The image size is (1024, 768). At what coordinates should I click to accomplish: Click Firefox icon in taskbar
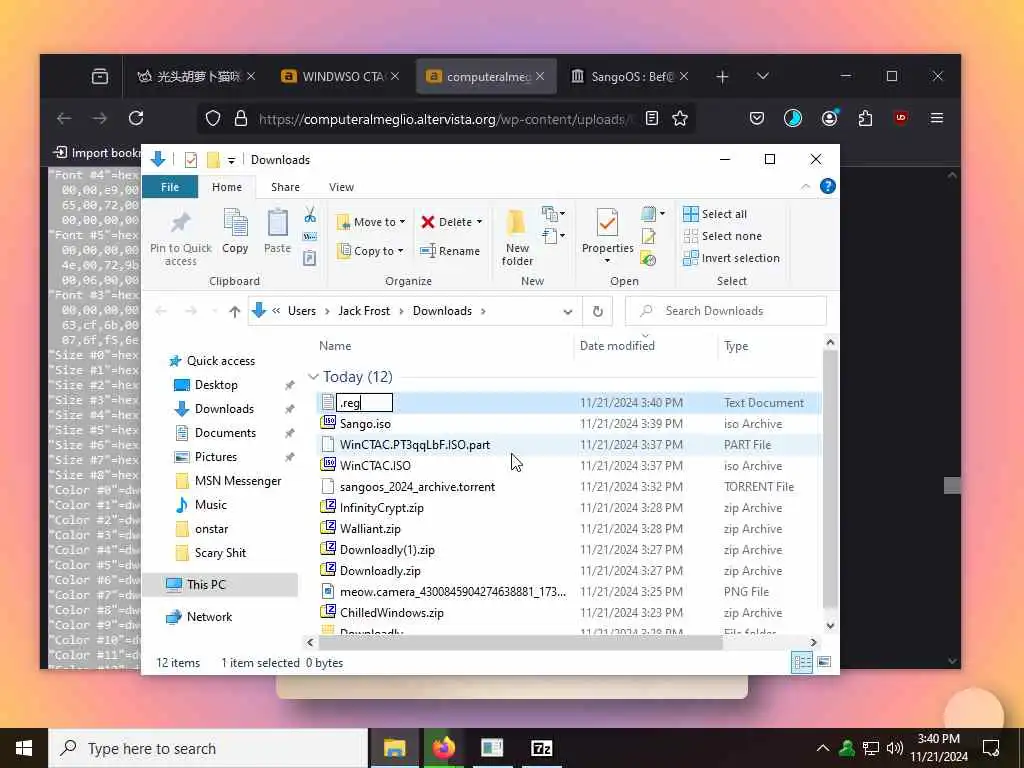[x=444, y=748]
